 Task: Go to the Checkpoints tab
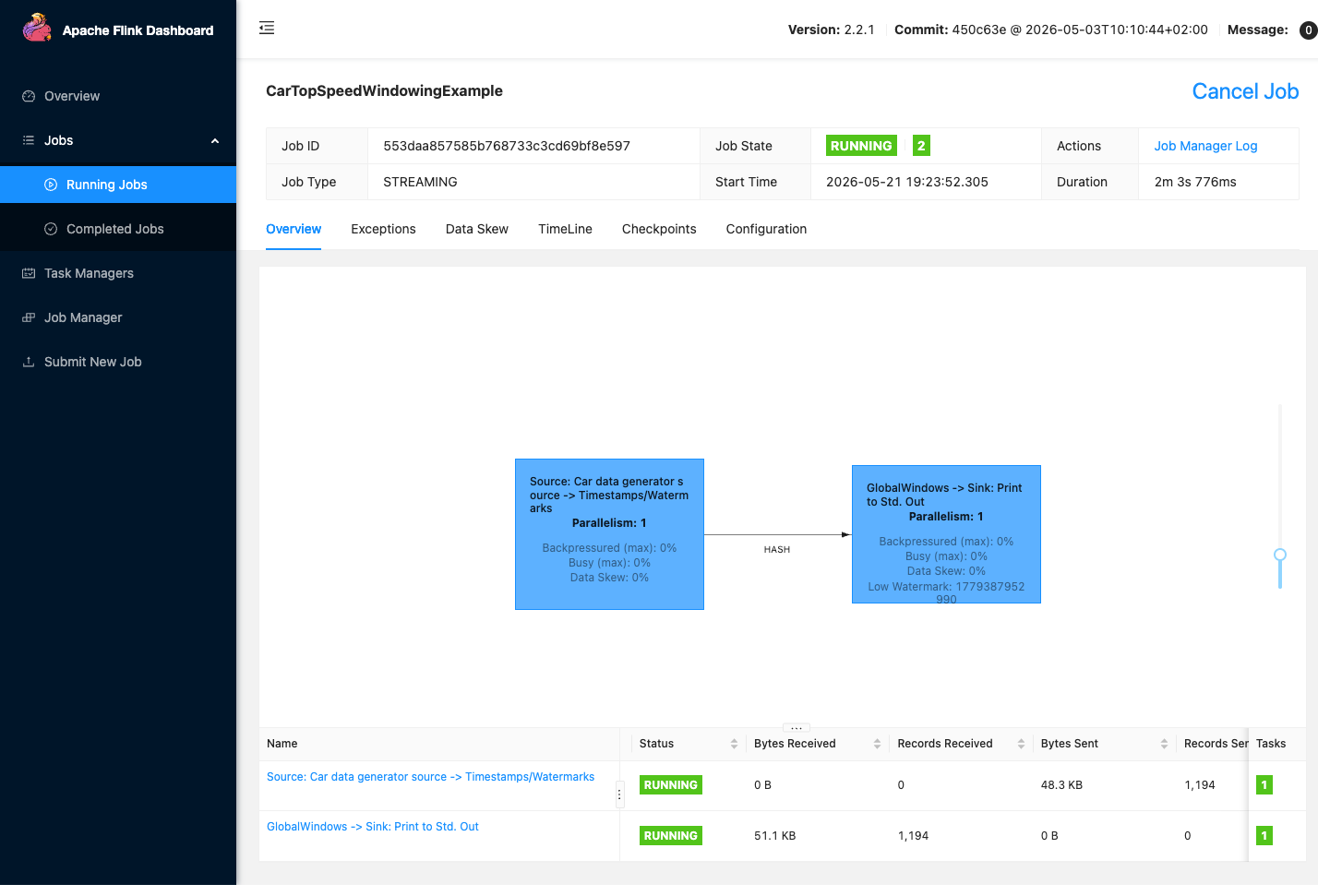click(x=659, y=229)
